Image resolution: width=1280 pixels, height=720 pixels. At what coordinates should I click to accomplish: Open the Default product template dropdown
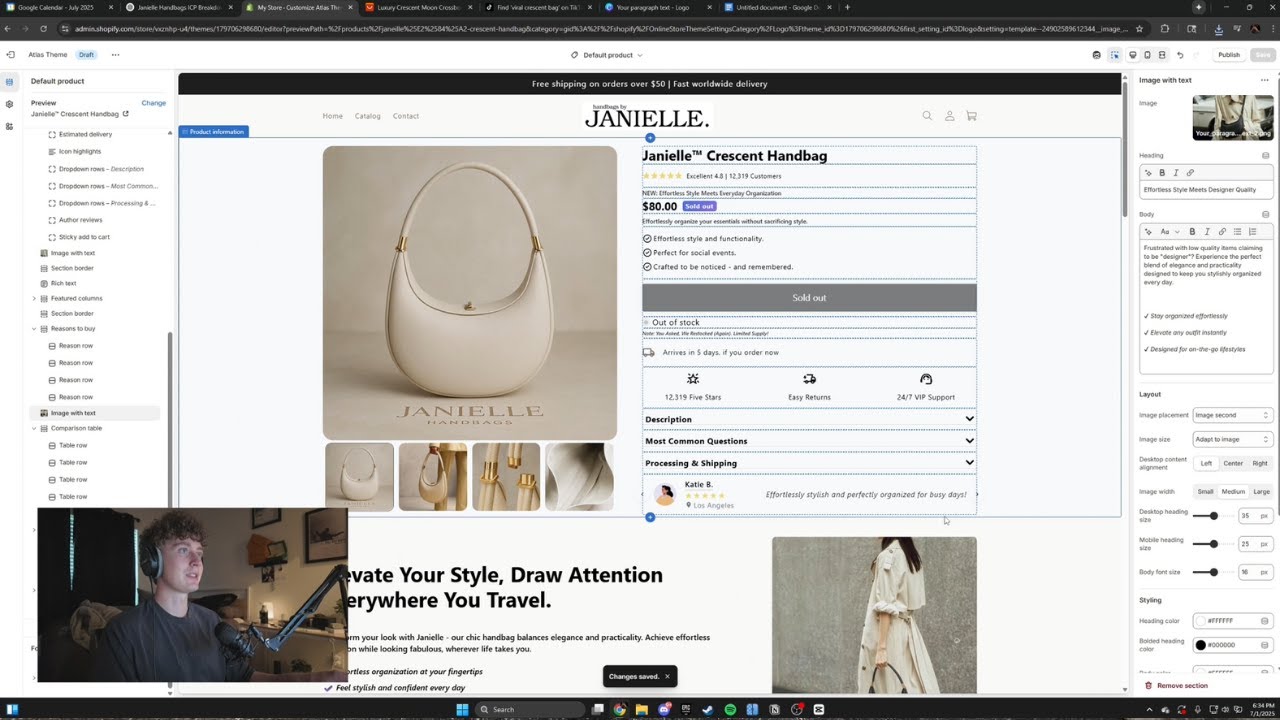(x=607, y=55)
